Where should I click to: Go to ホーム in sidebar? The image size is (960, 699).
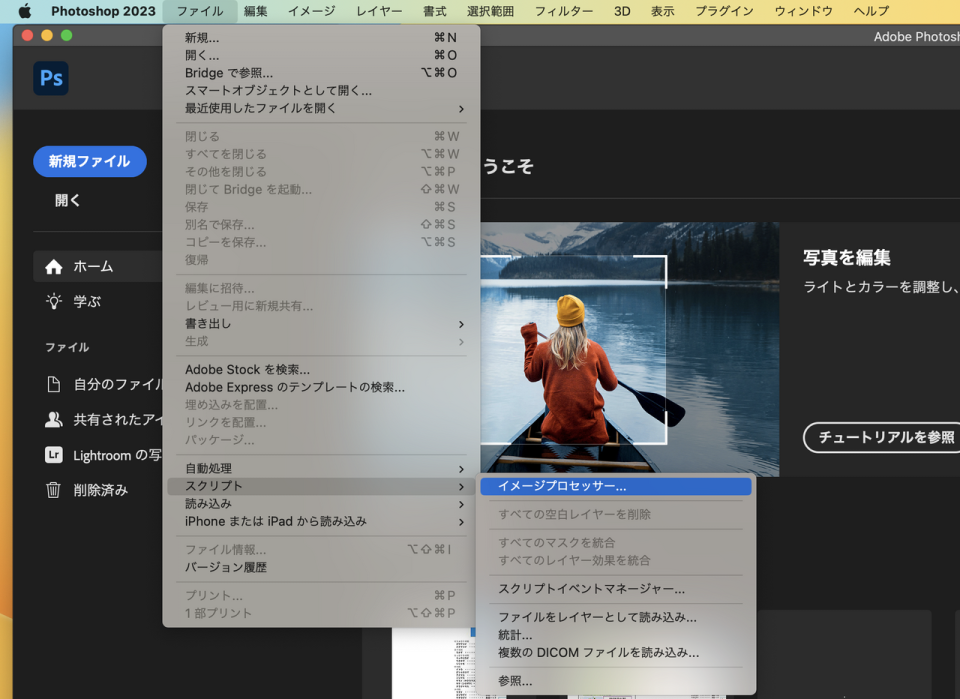point(98,266)
